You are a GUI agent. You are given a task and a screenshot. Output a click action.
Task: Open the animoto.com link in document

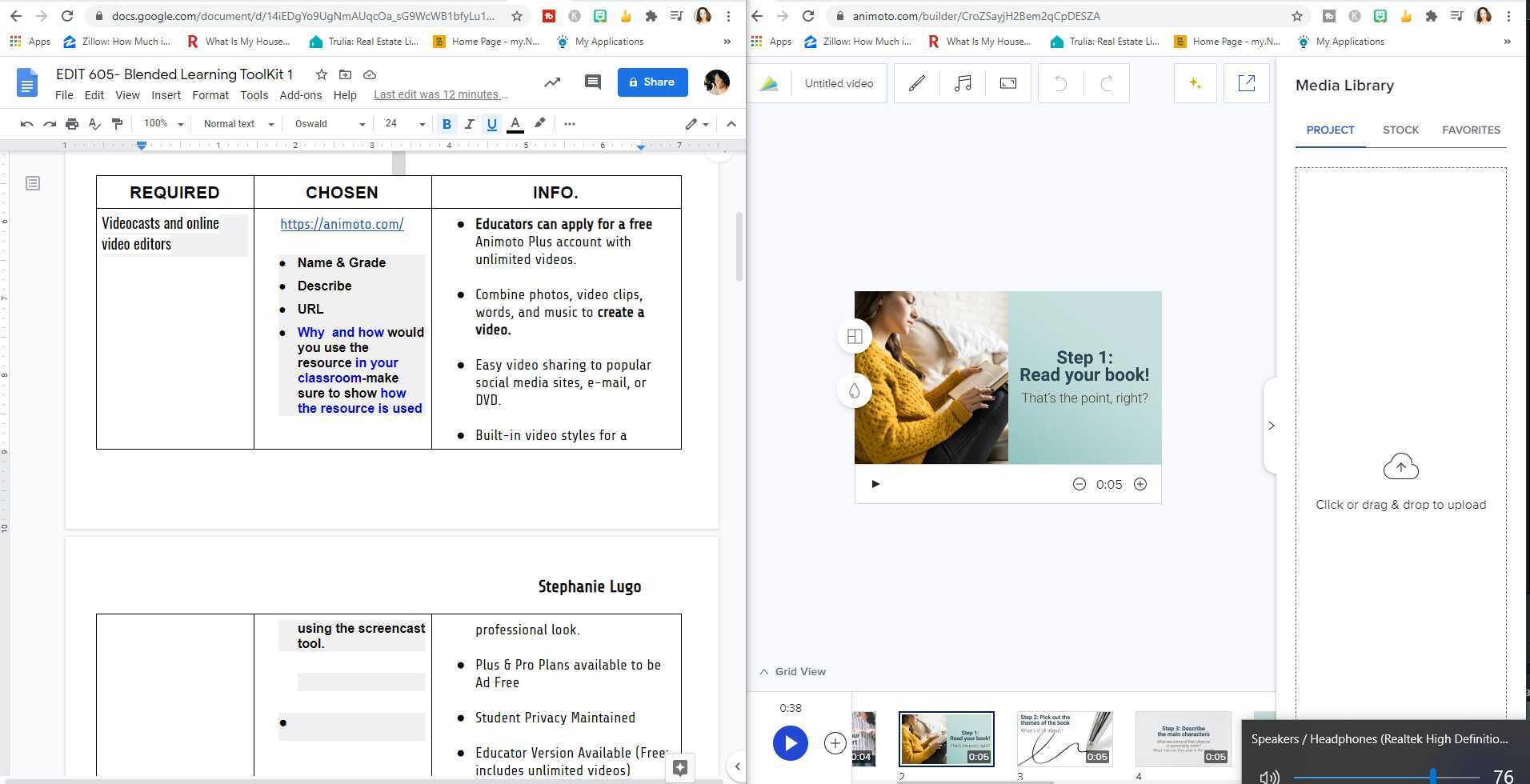click(x=342, y=224)
